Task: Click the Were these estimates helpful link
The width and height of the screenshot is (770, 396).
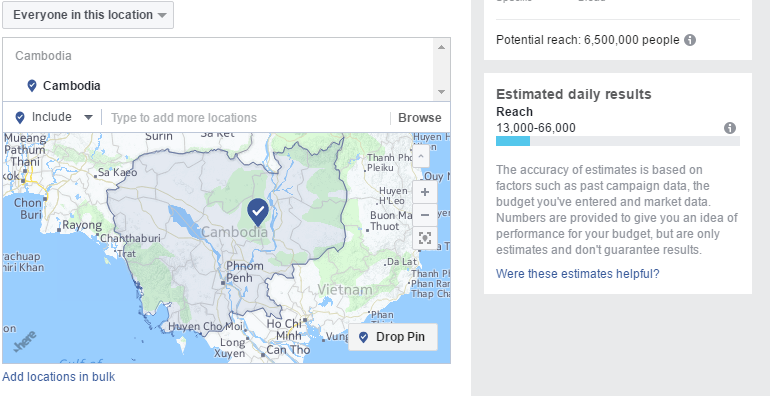Action: 578,274
